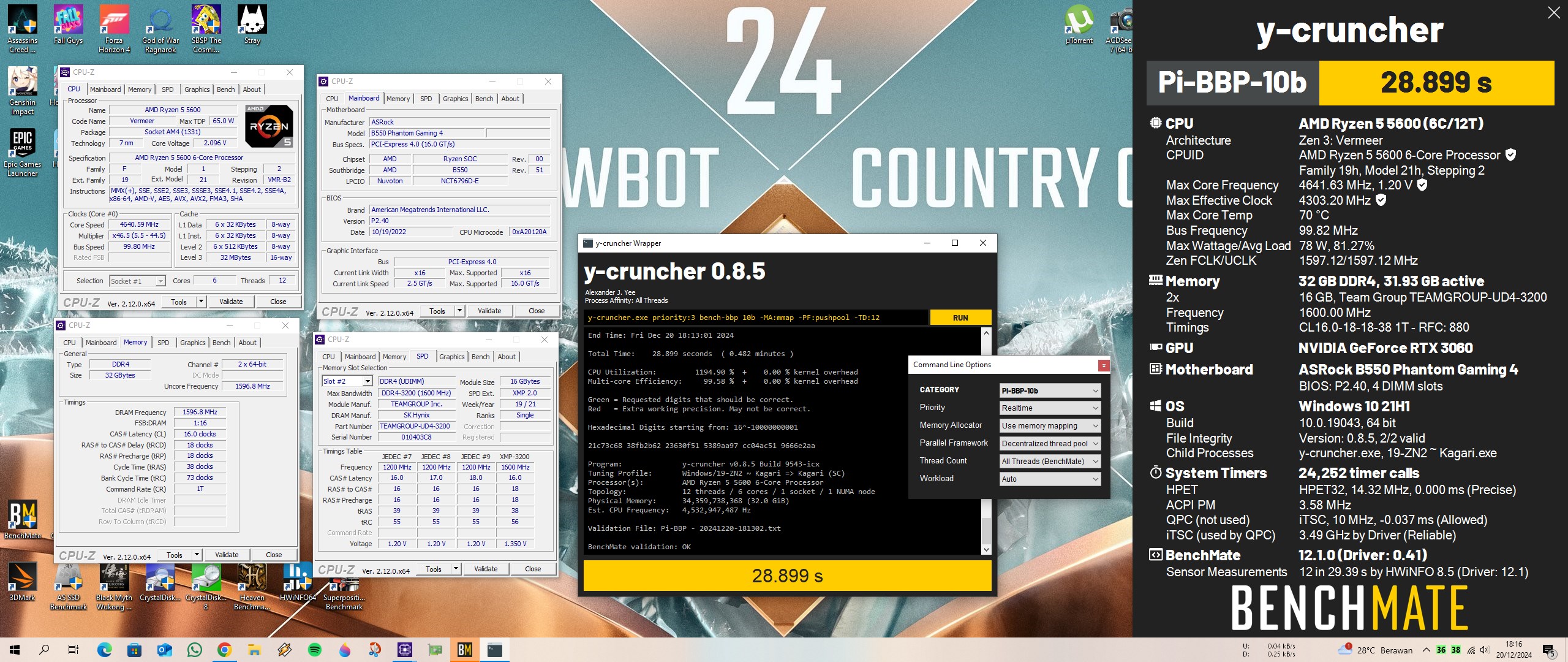The image size is (1568, 662).
Task: Switch to Bench tab in CPU-Z CPU window
Action: pyautogui.click(x=226, y=89)
